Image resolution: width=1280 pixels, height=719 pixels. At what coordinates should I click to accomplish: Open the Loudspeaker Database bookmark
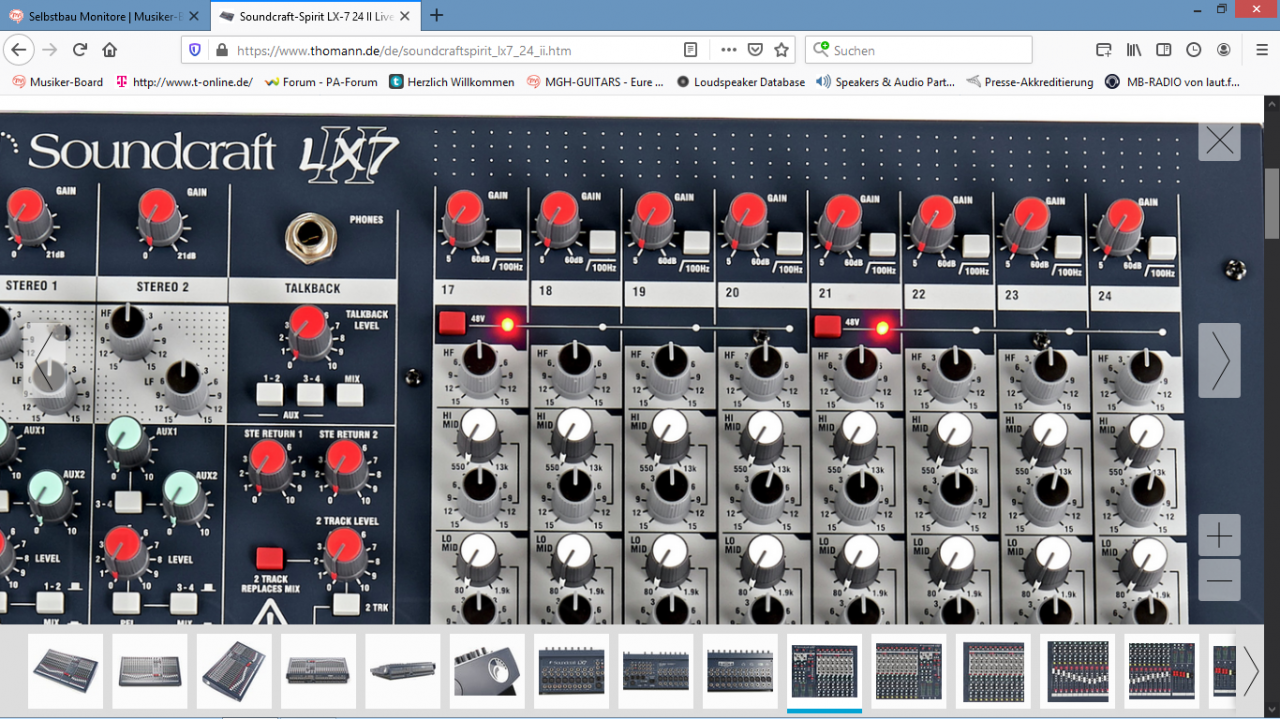tap(740, 82)
